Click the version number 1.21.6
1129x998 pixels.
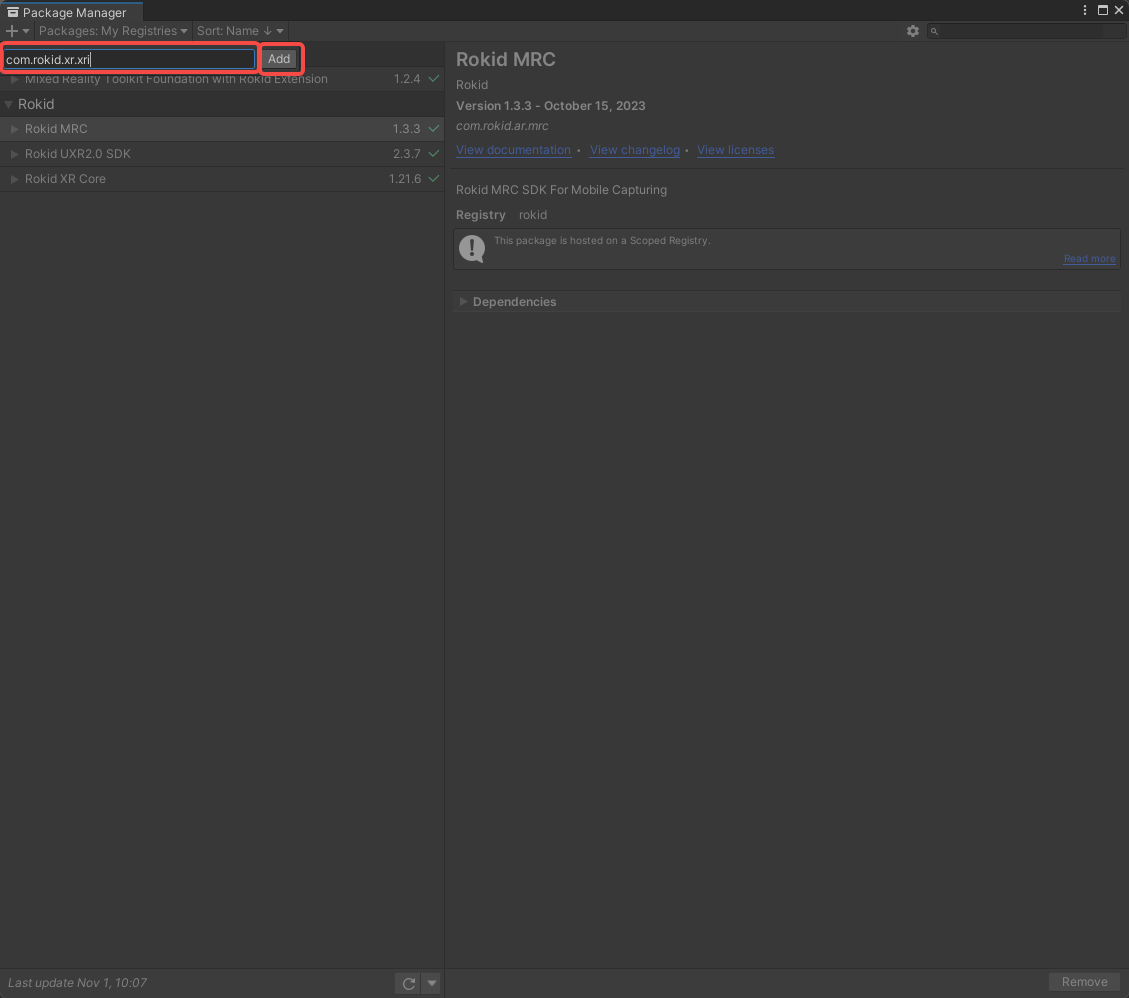[405, 179]
